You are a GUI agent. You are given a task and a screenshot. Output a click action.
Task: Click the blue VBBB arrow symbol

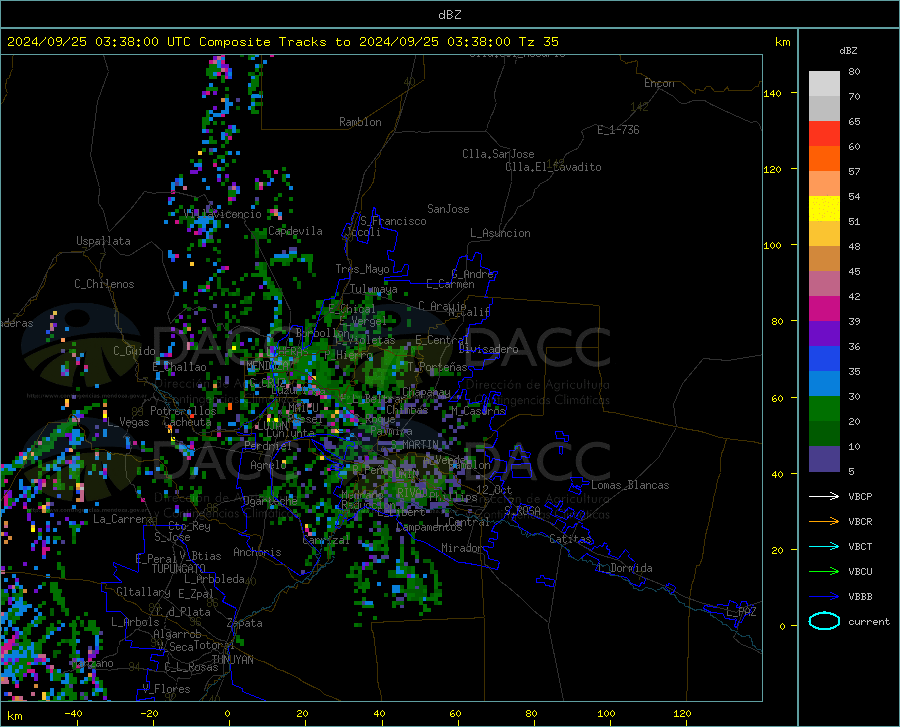coord(824,597)
